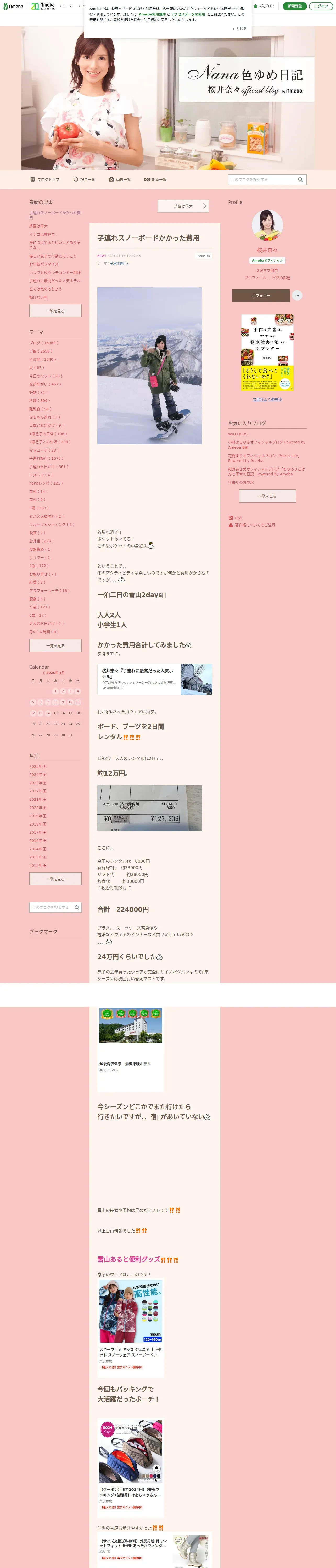Go to ブログトップ in the navigation
The width and height of the screenshot is (336, 1568).
(45, 180)
